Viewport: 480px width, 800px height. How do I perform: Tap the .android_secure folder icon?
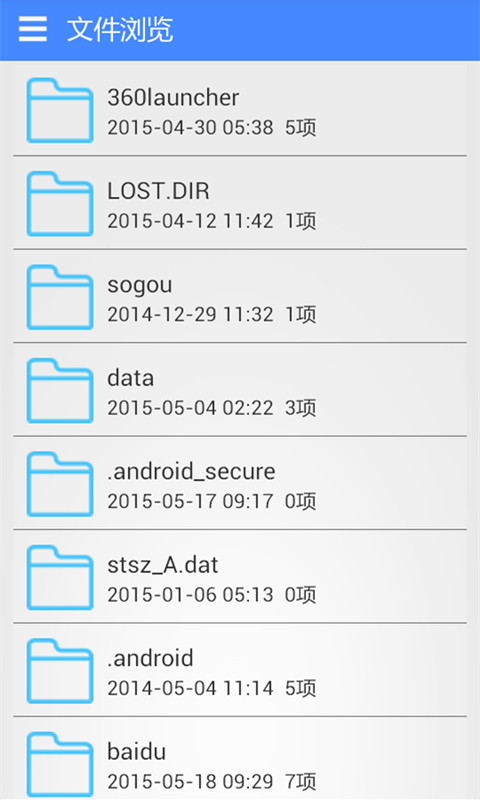pyautogui.click(x=60, y=483)
